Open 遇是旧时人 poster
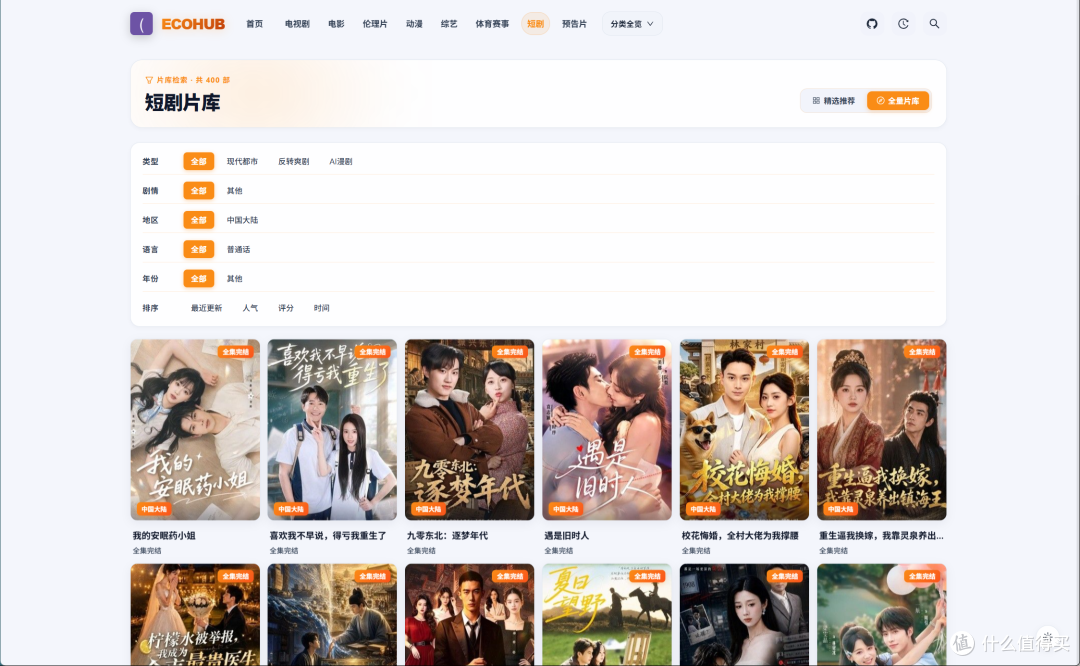 click(x=607, y=429)
